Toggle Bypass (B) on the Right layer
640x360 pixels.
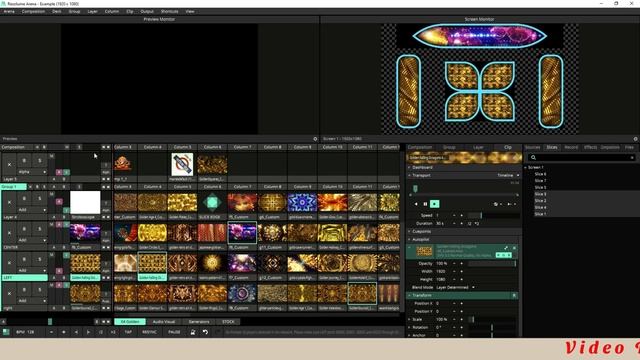pyautogui.click(x=24, y=289)
